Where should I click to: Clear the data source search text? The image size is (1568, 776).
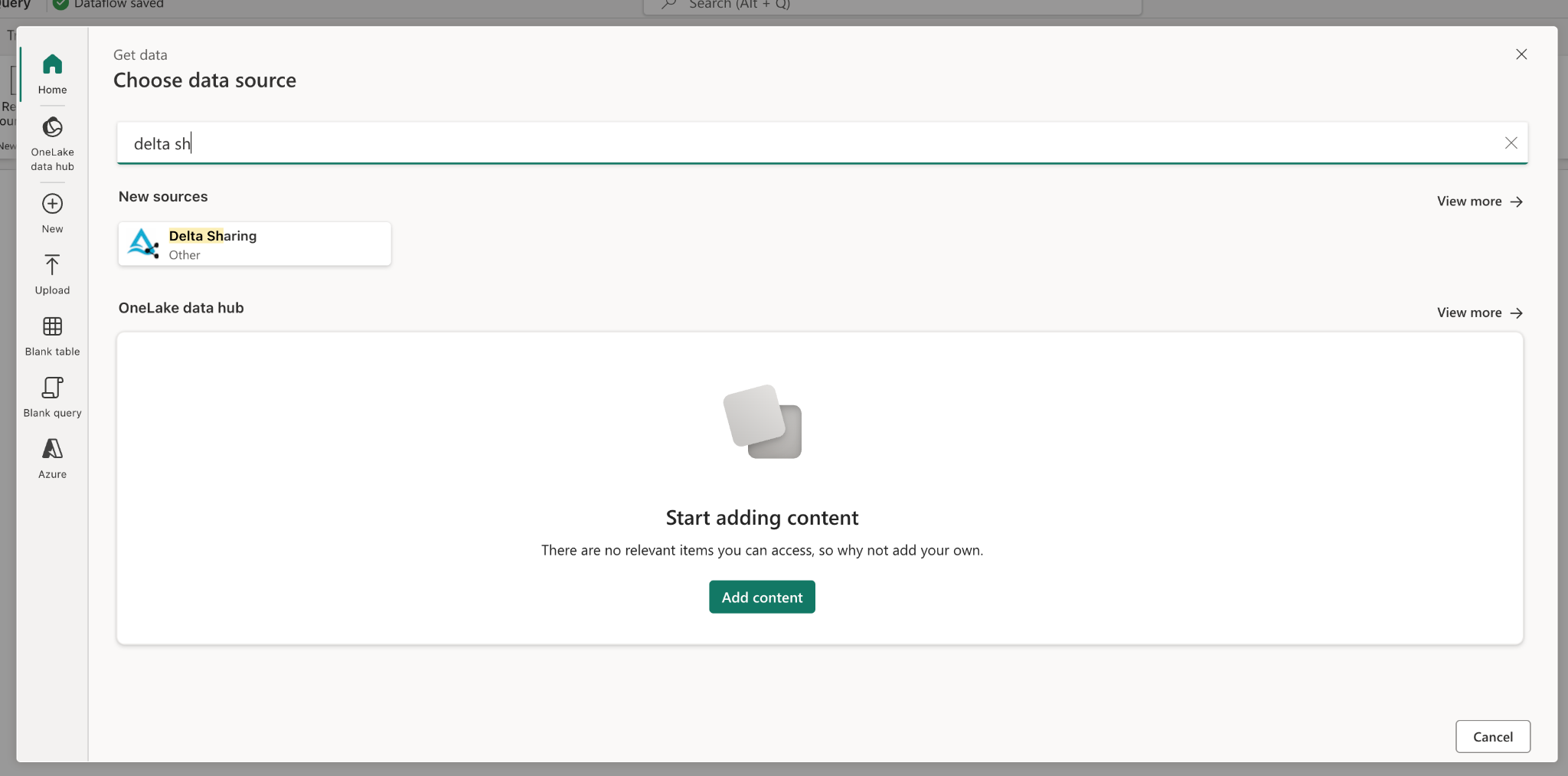pos(1511,143)
